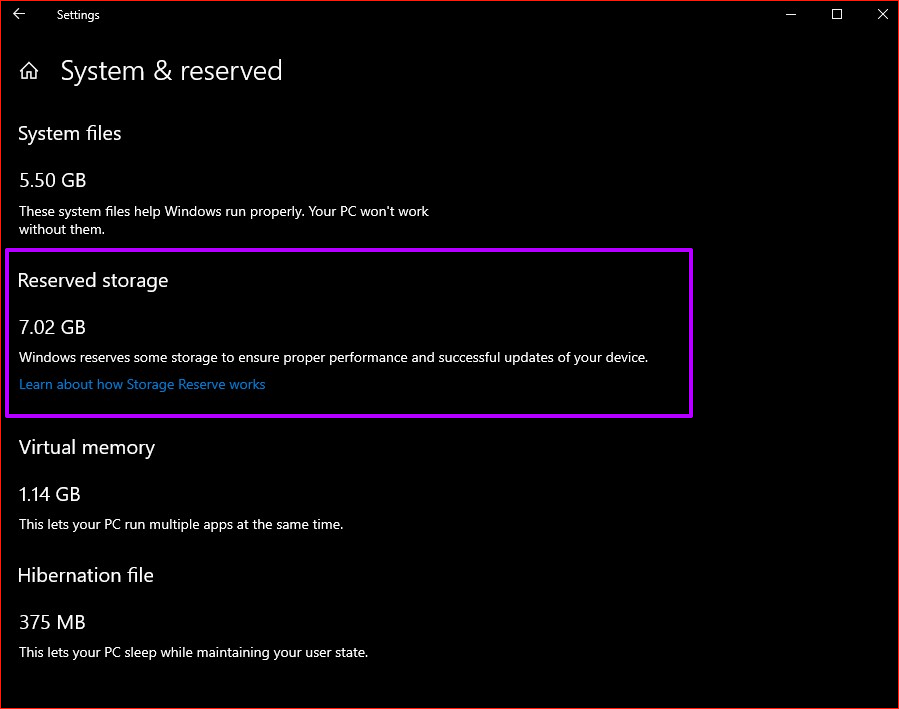Viewport: 899px width, 709px height.
Task: Click the Home icon beside the page title
Action: pos(30,71)
